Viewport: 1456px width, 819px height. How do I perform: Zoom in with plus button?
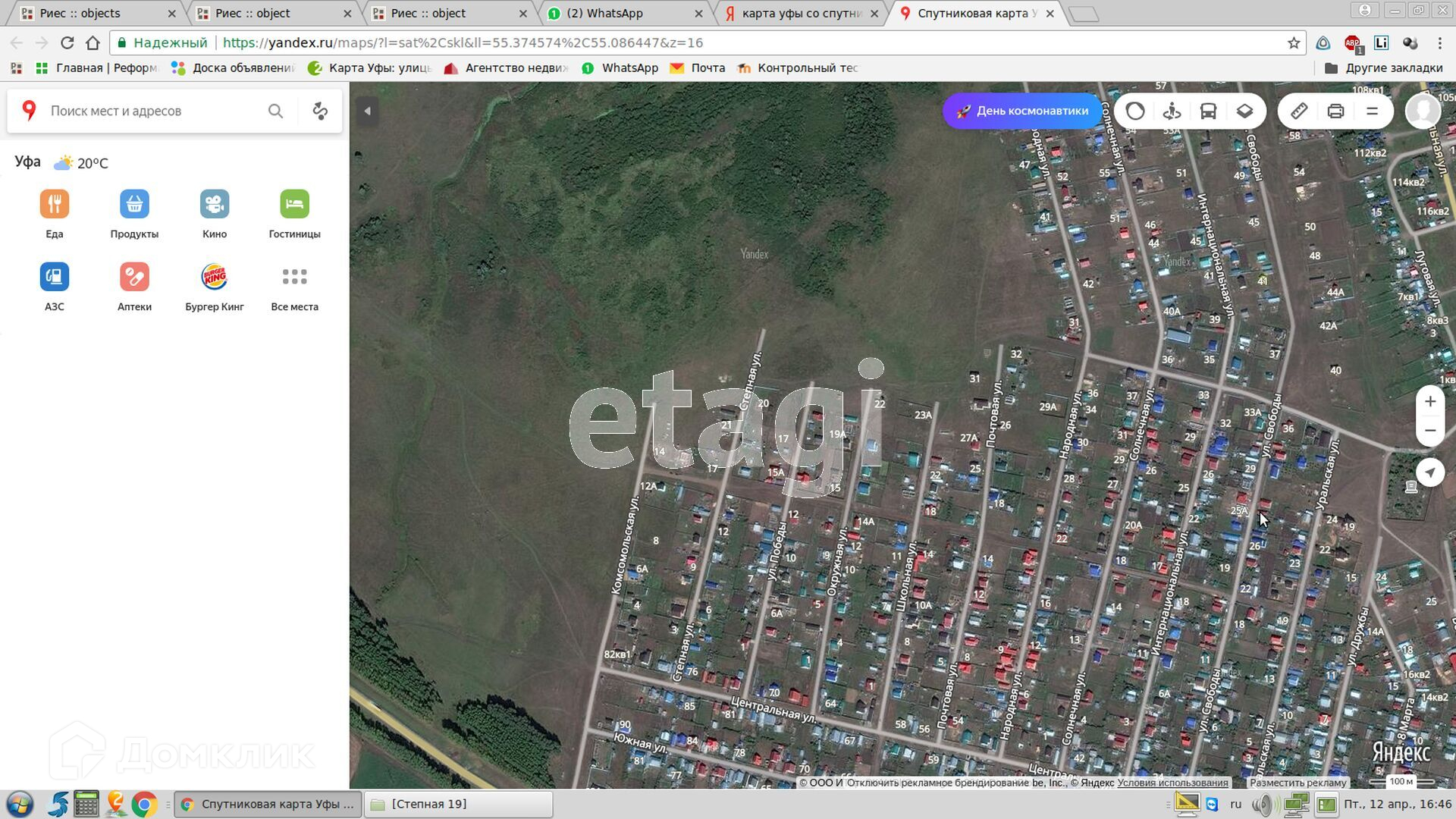click(x=1429, y=402)
